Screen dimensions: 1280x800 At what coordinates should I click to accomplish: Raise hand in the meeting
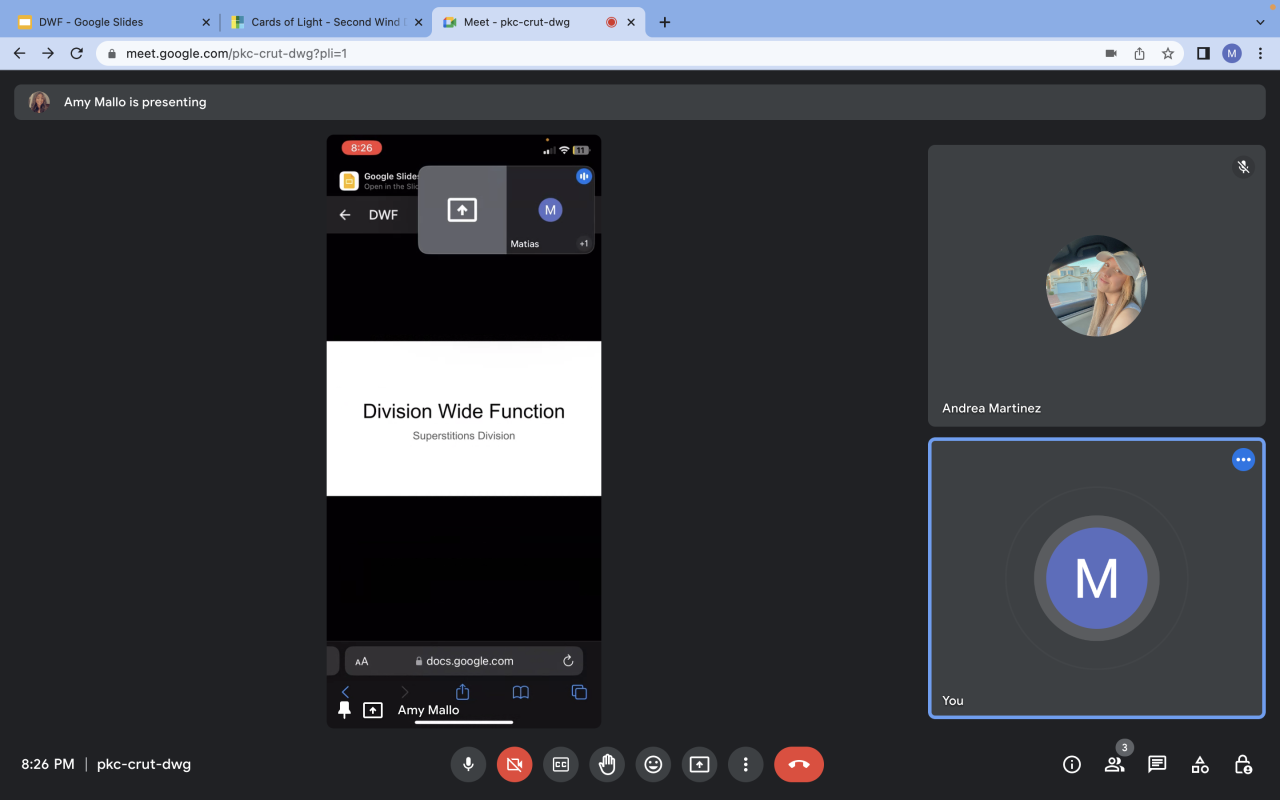tap(607, 765)
